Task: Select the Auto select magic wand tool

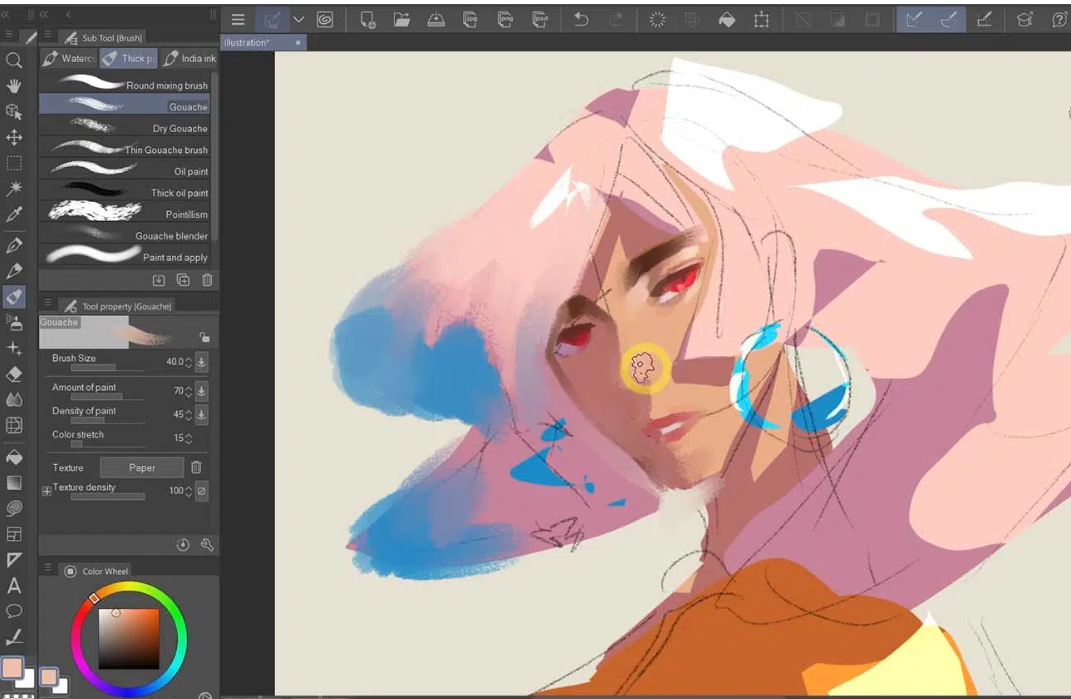Action: pyautogui.click(x=14, y=188)
